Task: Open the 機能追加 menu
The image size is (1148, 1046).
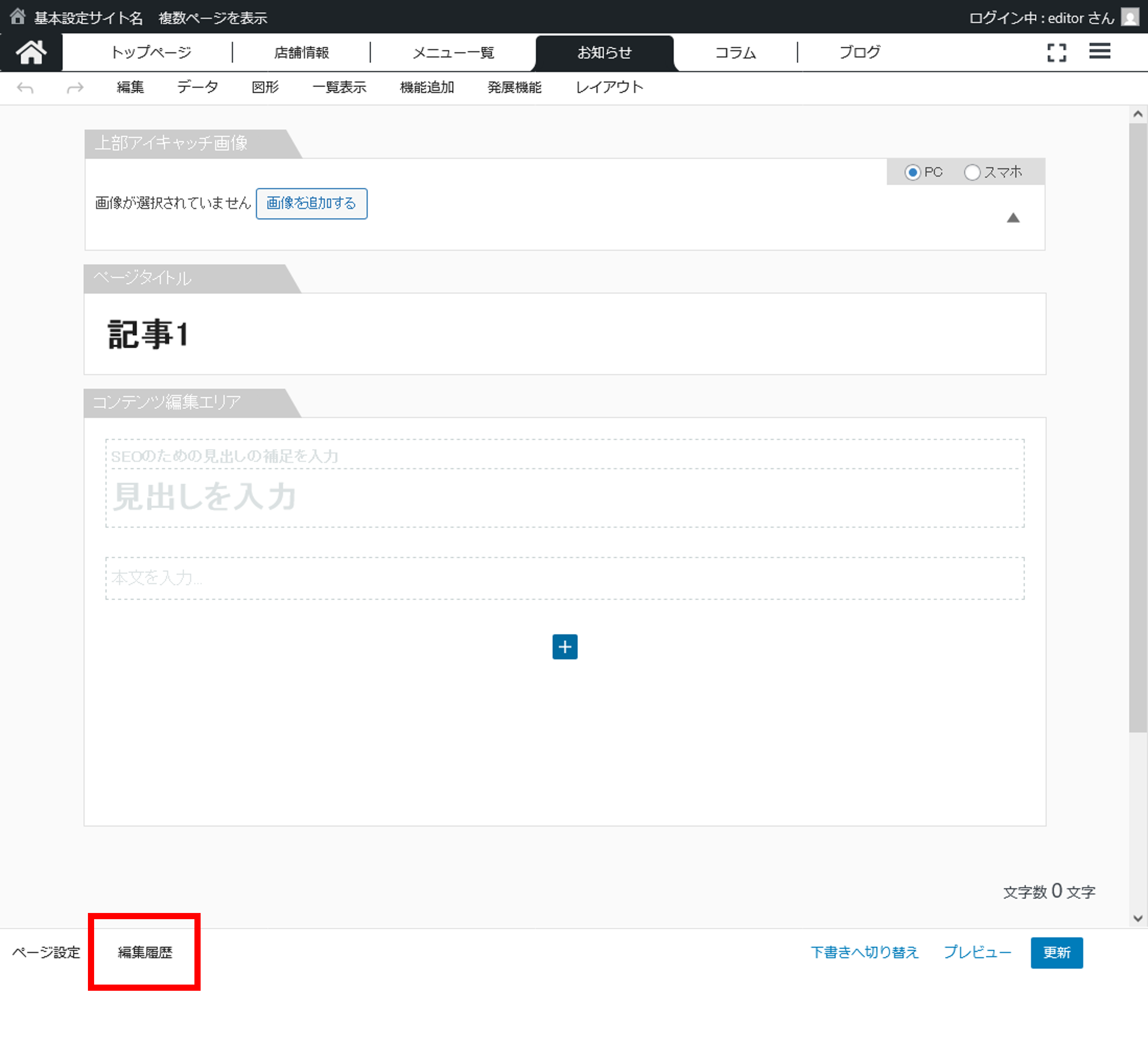Action: pos(426,87)
